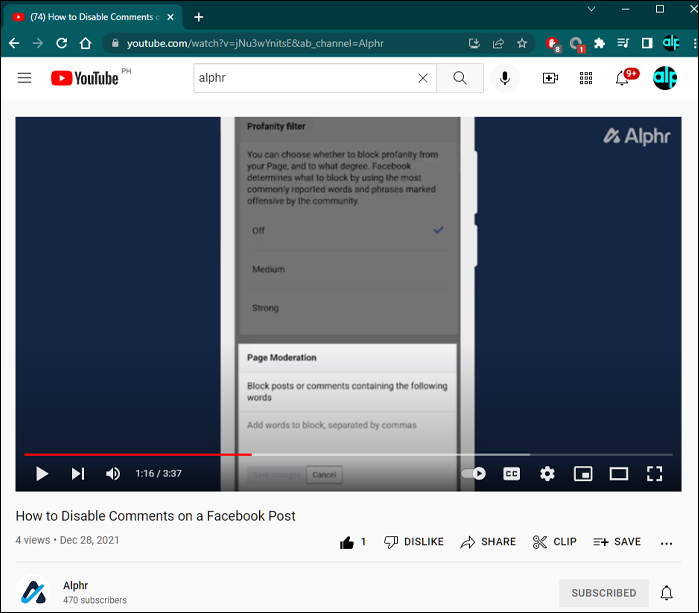Switch to miniplayer mode
The width and height of the screenshot is (699, 613).
coord(583,473)
